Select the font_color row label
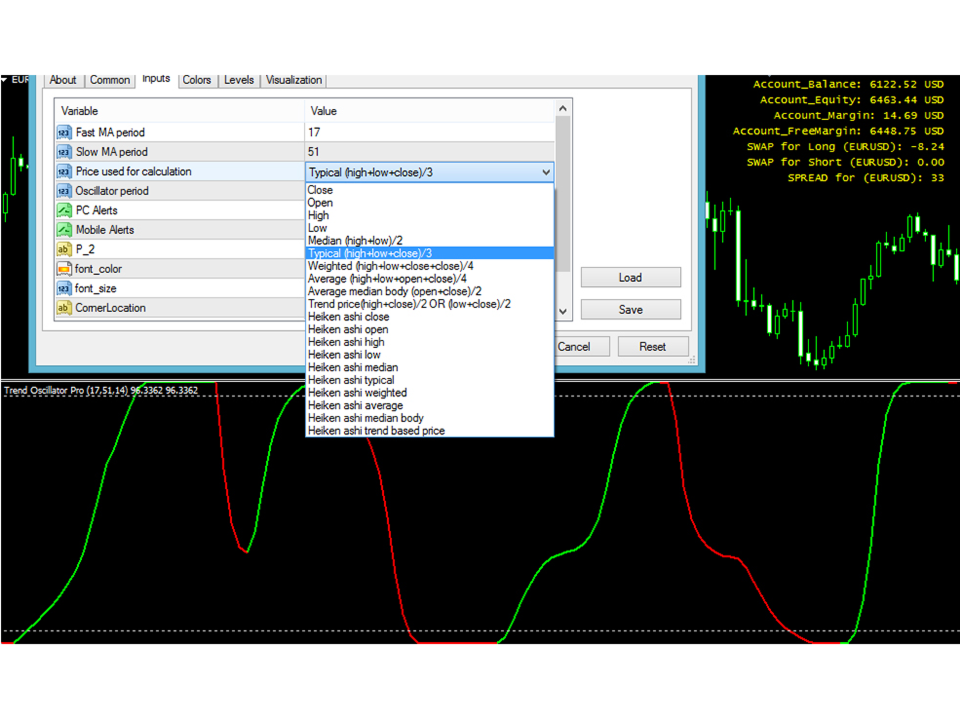Viewport: 960px width, 720px height. pyautogui.click(x=98, y=269)
